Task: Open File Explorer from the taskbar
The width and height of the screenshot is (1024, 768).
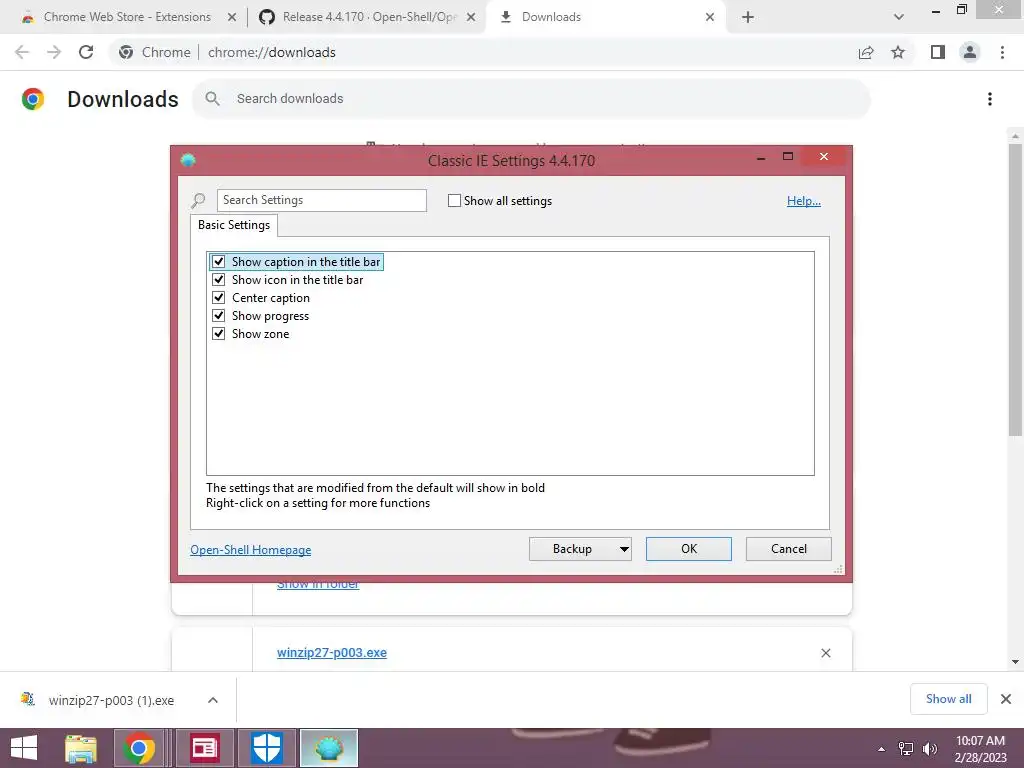Action: click(x=81, y=748)
